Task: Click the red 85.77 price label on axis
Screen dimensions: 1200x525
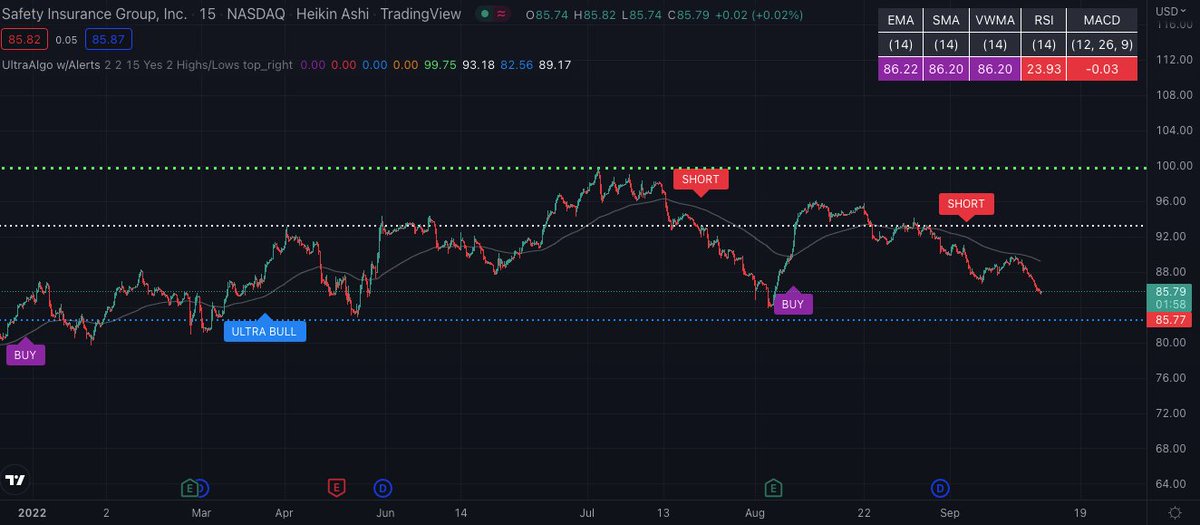Action: click(1169, 320)
